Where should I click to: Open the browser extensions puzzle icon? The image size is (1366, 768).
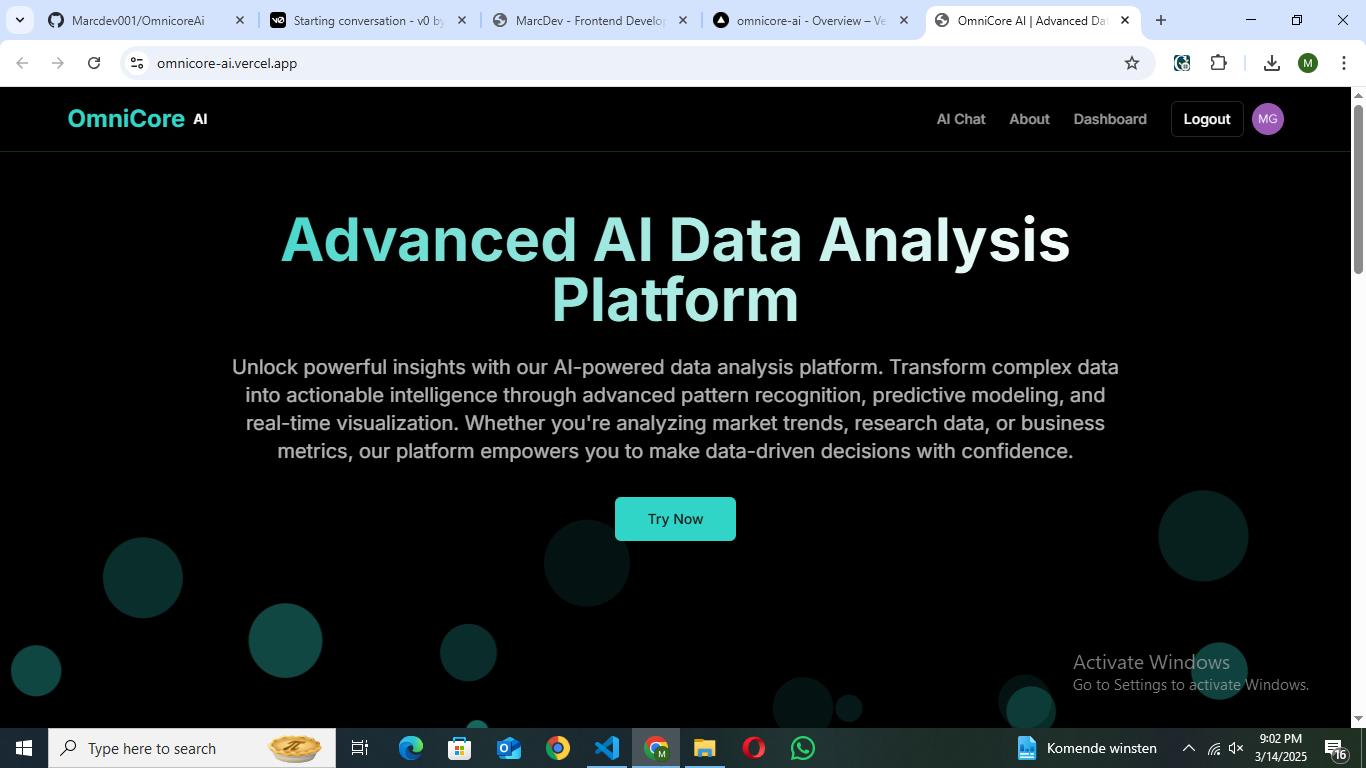click(1219, 62)
